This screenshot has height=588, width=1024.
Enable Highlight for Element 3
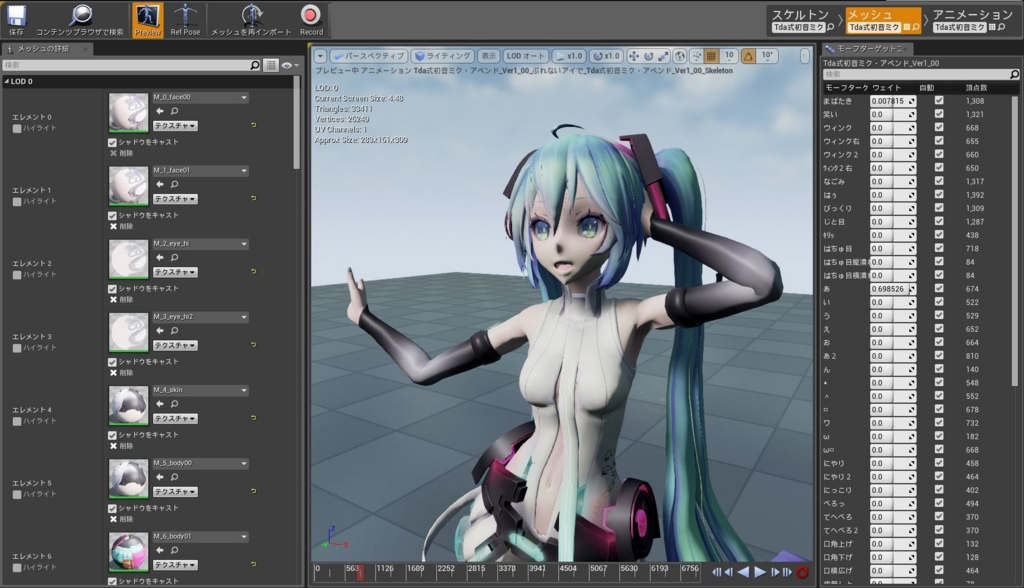pos(17,348)
